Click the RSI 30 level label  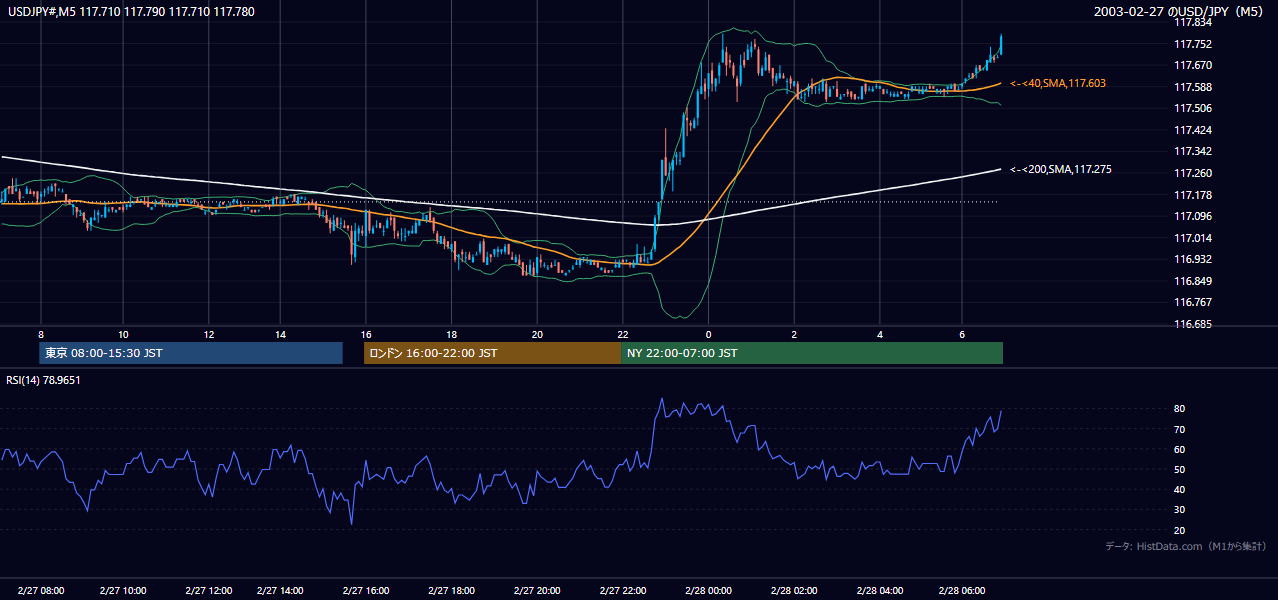pyautogui.click(x=1180, y=510)
